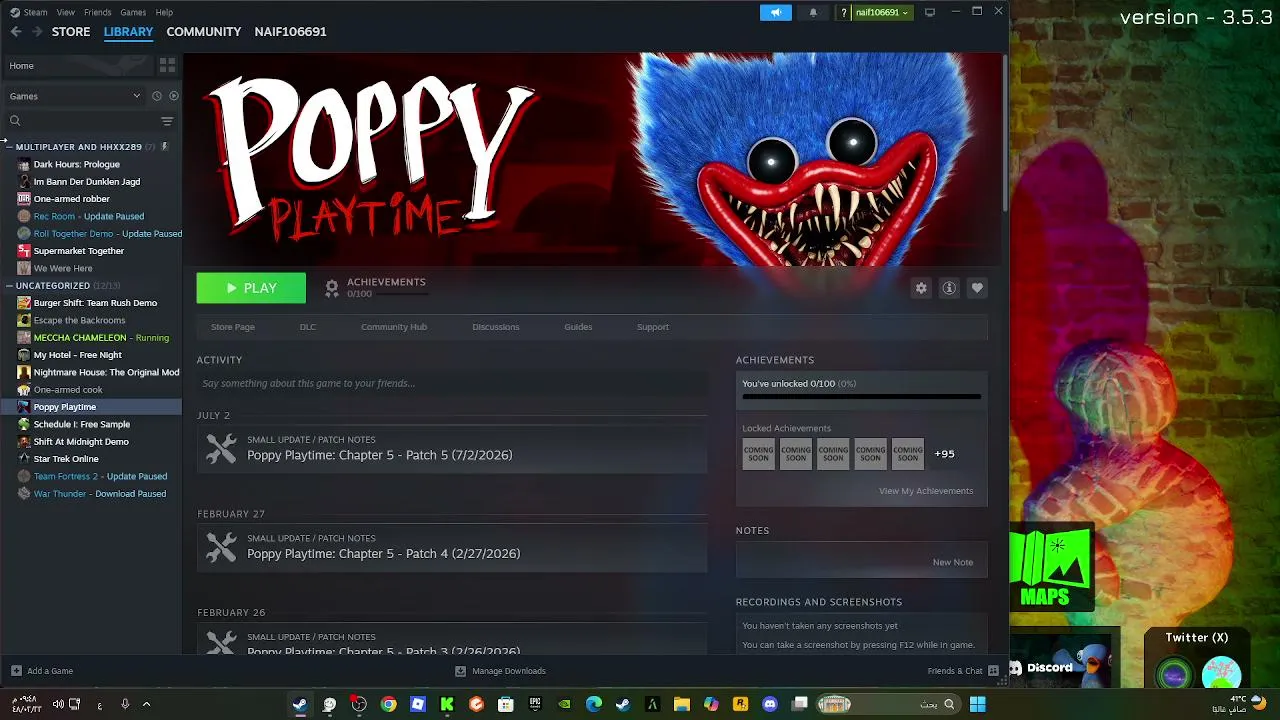The height and width of the screenshot is (720, 1280).
Task: Open the Games filter dropdown
Action: [75, 96]
